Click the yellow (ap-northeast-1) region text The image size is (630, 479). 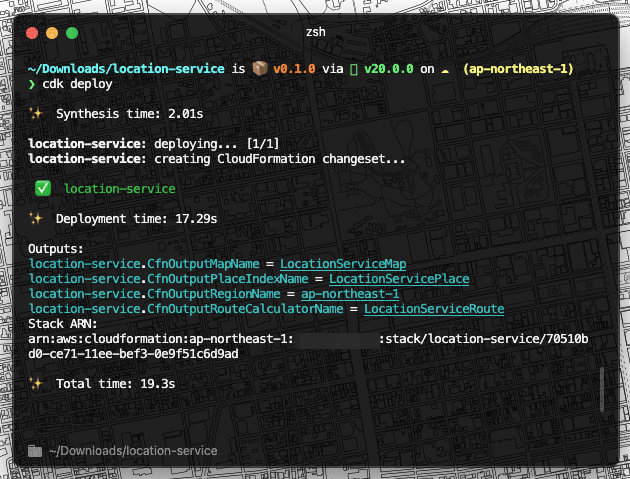[x=518, y=69]
